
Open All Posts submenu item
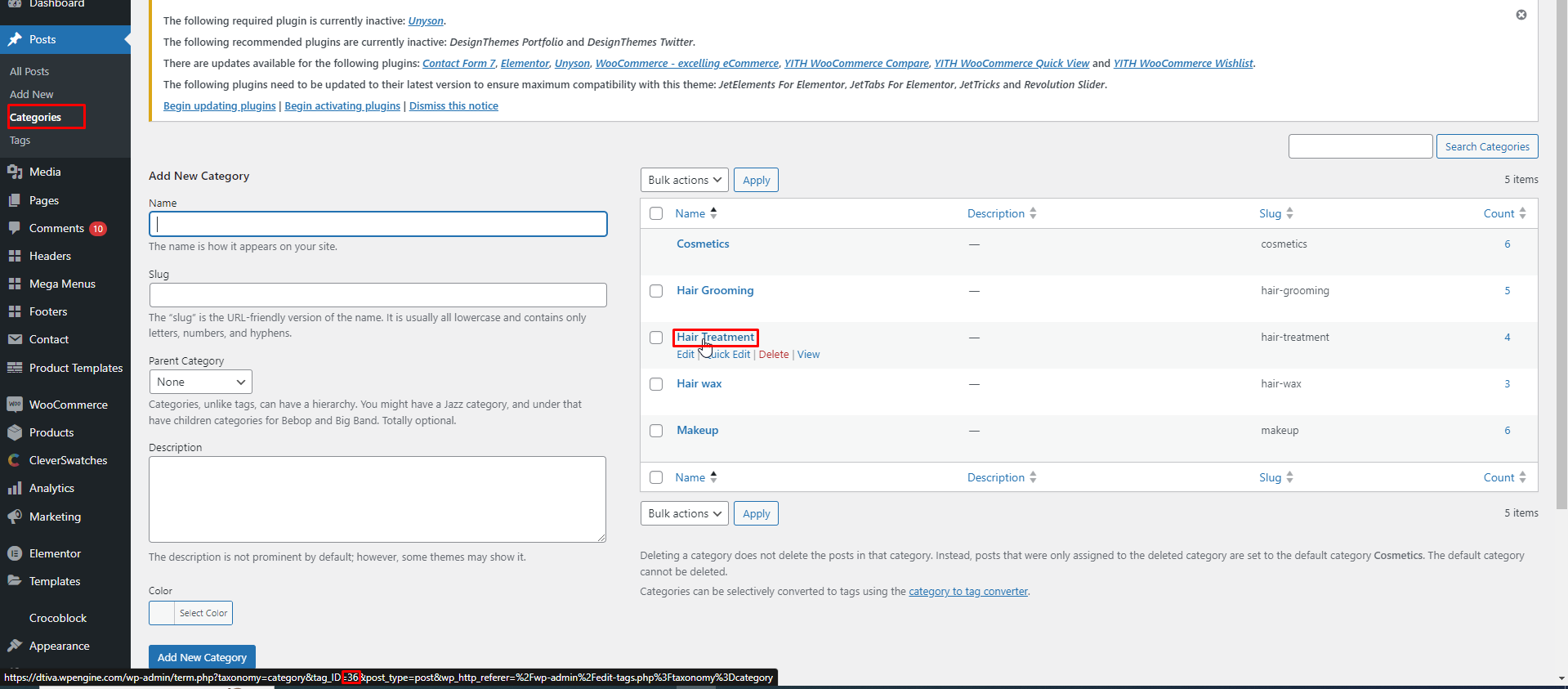[x=29, y=71]
